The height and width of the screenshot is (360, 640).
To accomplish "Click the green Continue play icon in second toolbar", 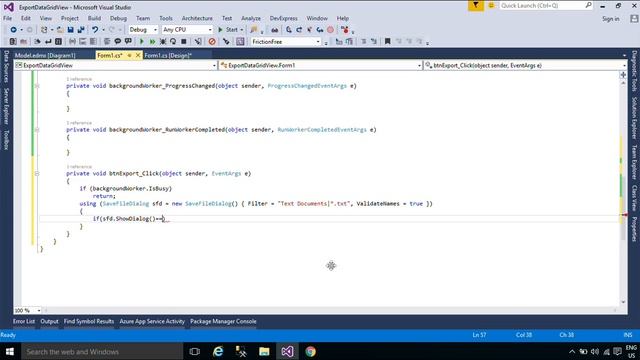I will click(142, 42).
